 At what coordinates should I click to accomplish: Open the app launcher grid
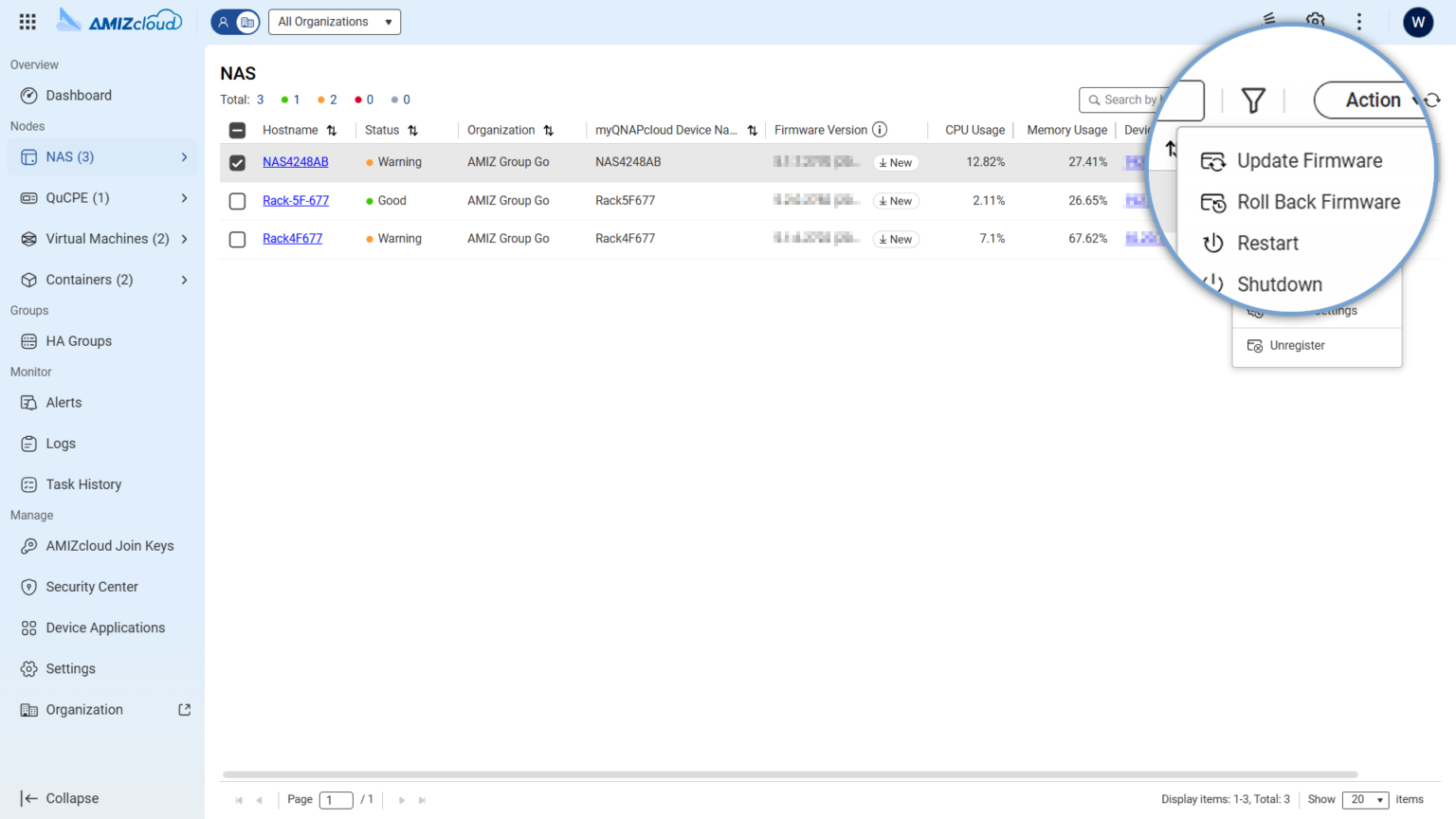(27, 21)
